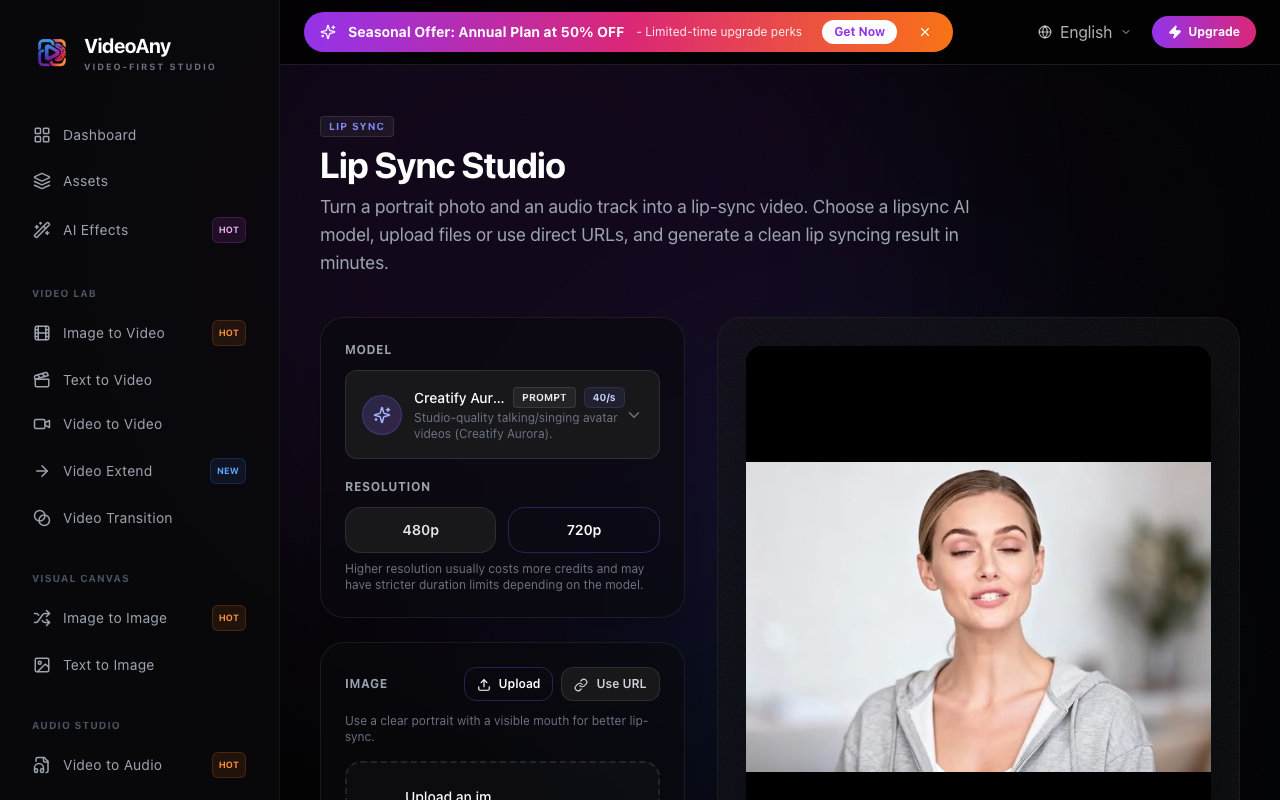Click the VideoAny logo icon

[52, 52]
